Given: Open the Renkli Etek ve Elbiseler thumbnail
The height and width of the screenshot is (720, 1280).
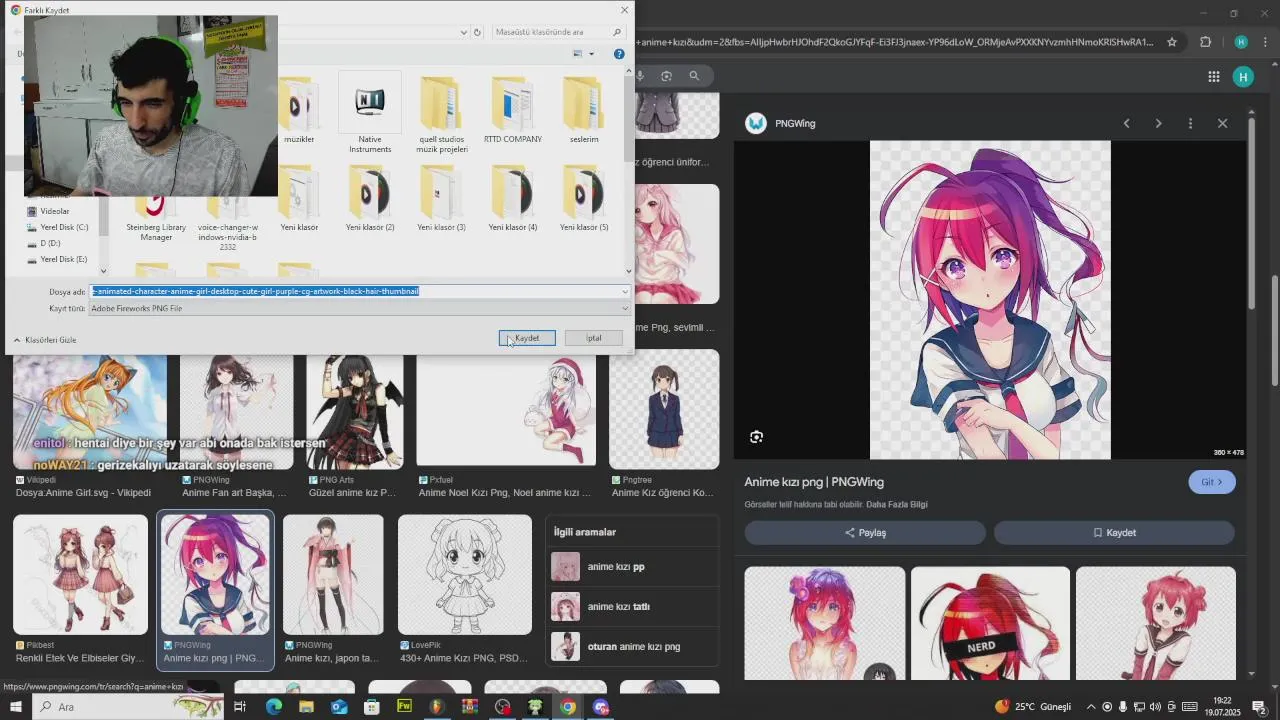Looking at the screenshot, I should click(x=80, y=575).
